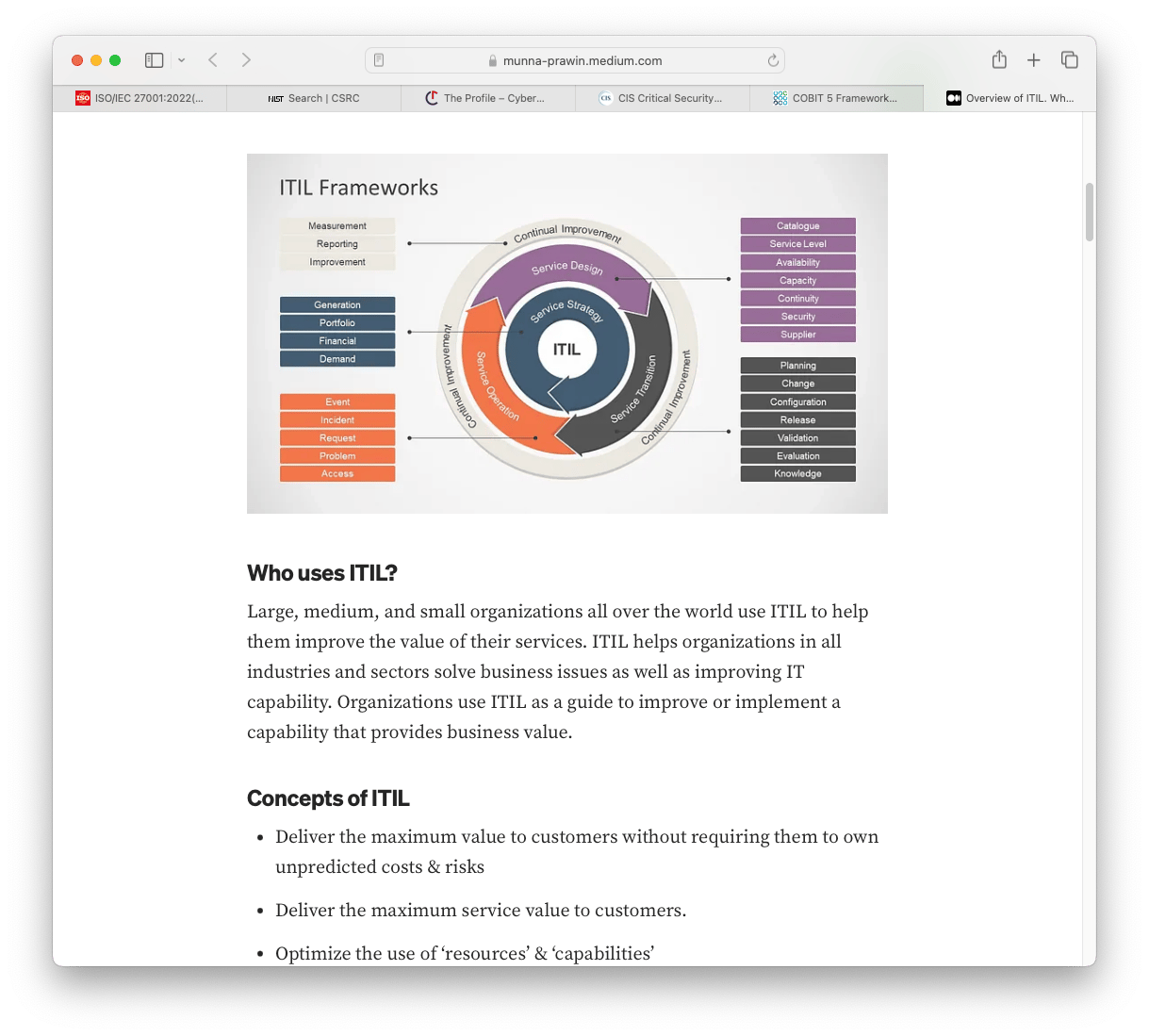Click the 'Concepts of ITIL' heading
The image size is (1149, 1036).
[328, 798]
